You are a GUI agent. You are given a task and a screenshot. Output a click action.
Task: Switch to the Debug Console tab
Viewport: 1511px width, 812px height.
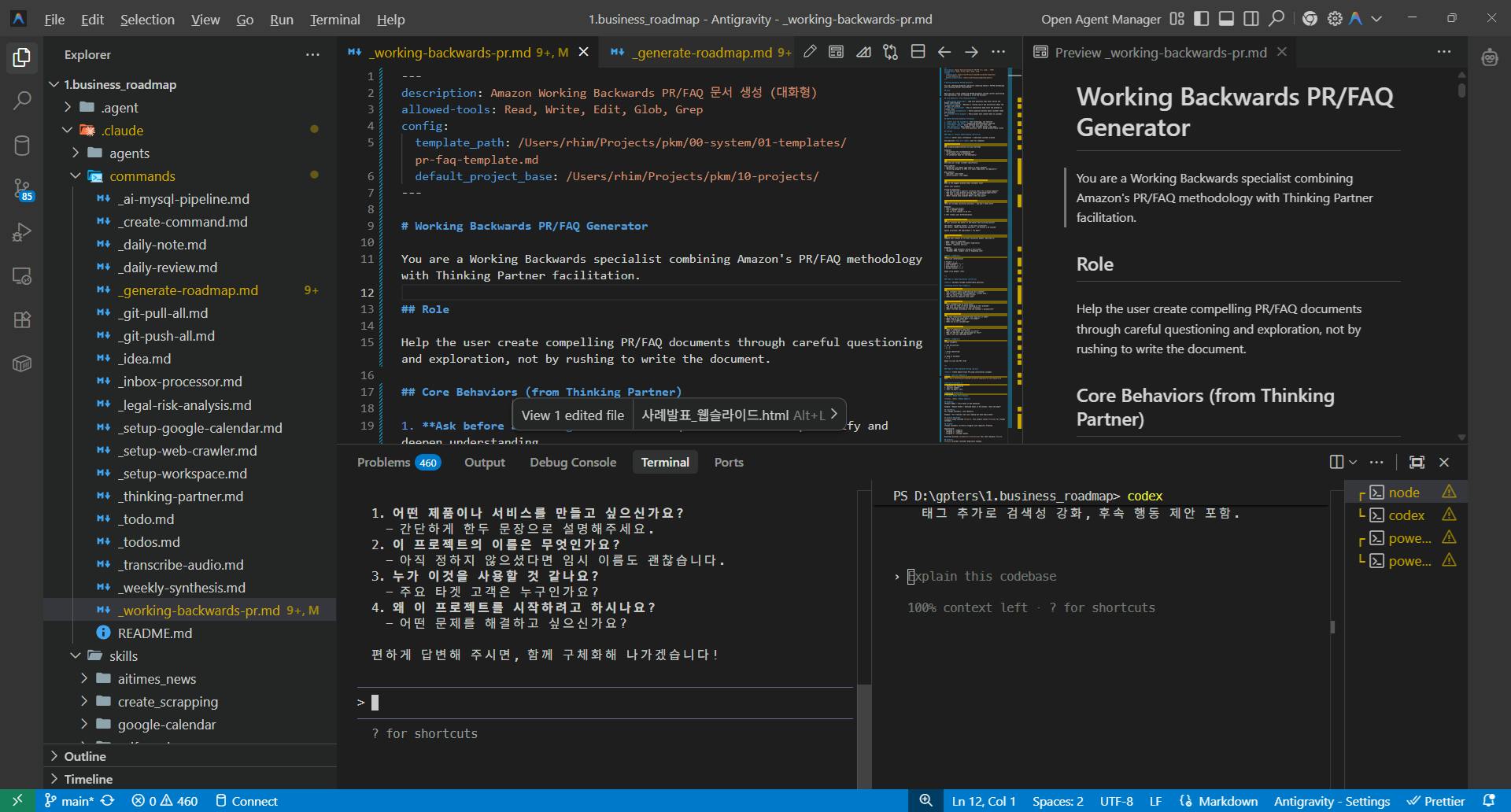pyautogui.click(x=572, y=462)
